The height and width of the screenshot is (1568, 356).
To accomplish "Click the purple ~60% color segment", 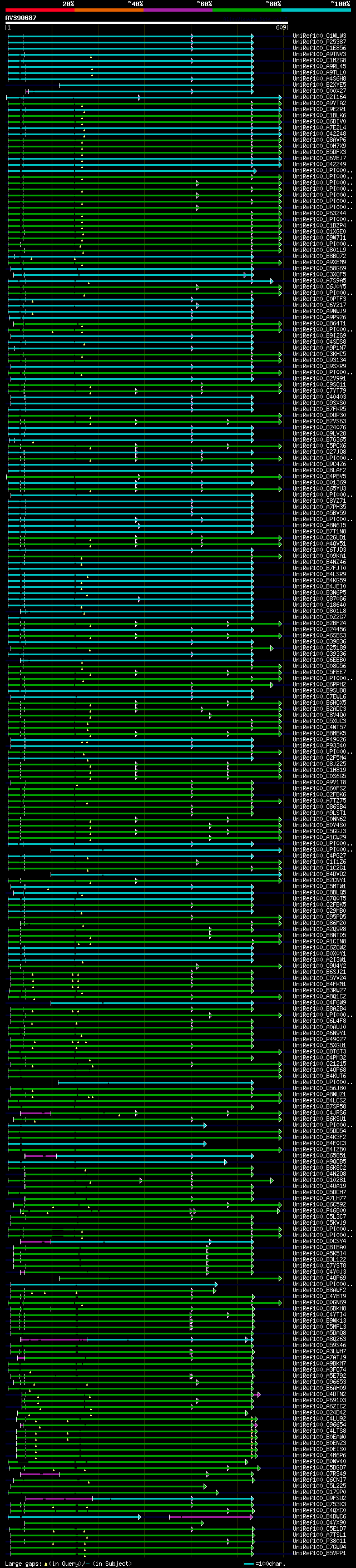I will click(x=179, y=10).
